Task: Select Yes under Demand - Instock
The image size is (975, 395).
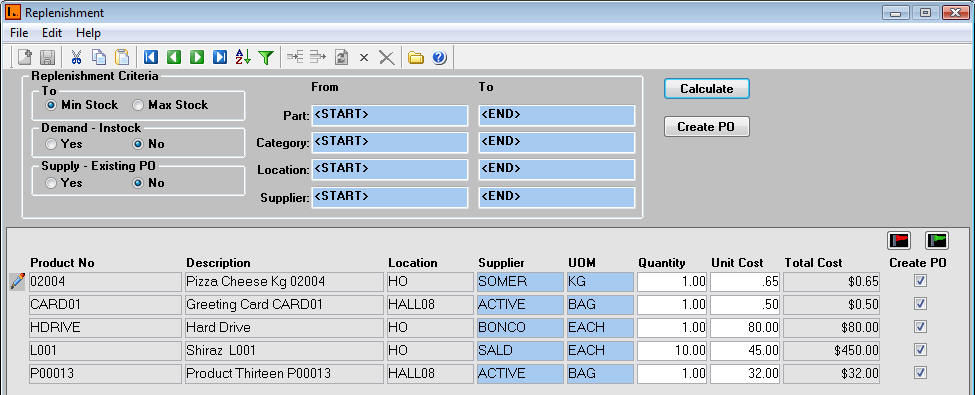Action: point(51,144)
